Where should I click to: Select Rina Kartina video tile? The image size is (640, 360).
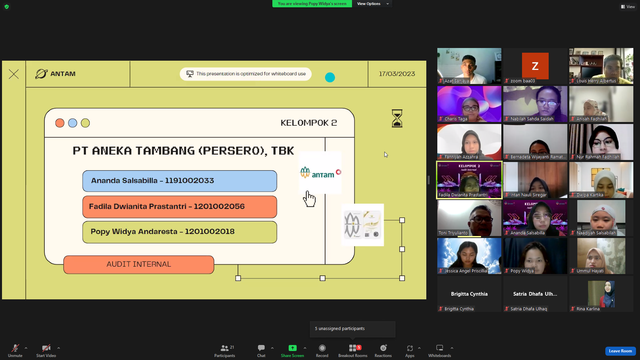(x=601, y=294)
